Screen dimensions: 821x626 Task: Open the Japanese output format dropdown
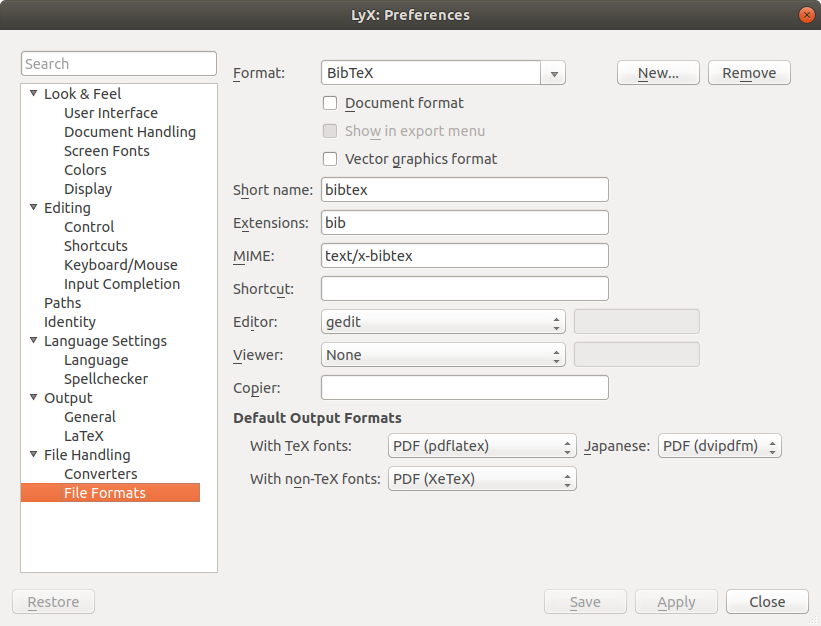click(x=719, y=446)
